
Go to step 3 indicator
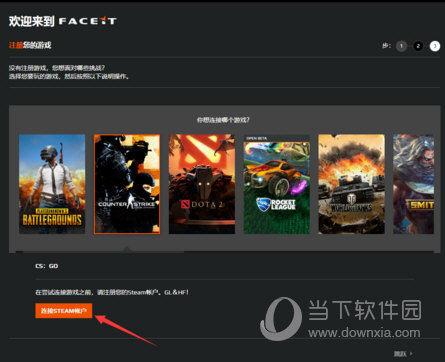point(435,46)
